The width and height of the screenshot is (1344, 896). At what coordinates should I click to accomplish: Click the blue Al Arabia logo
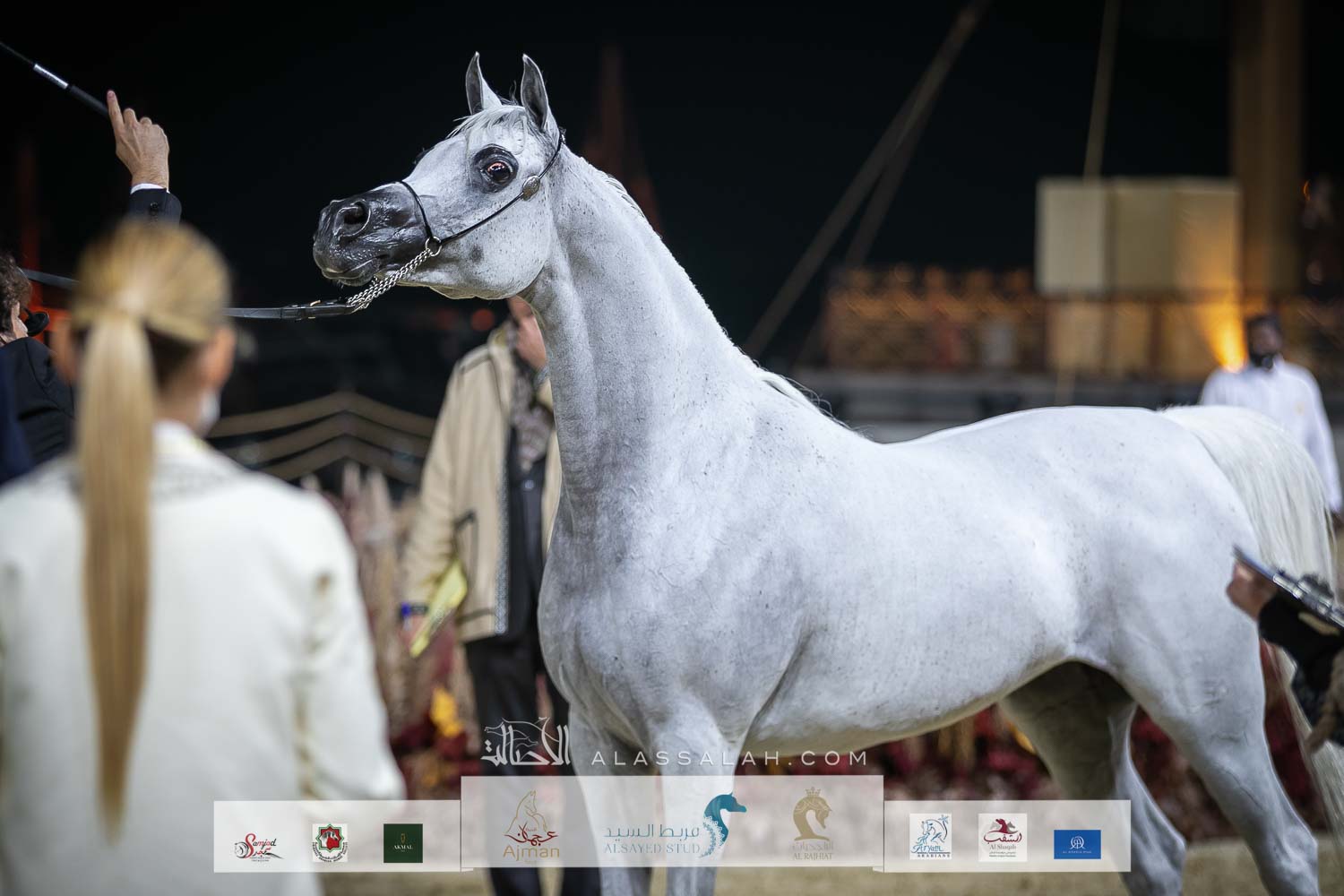click(x=1078, y=843)
